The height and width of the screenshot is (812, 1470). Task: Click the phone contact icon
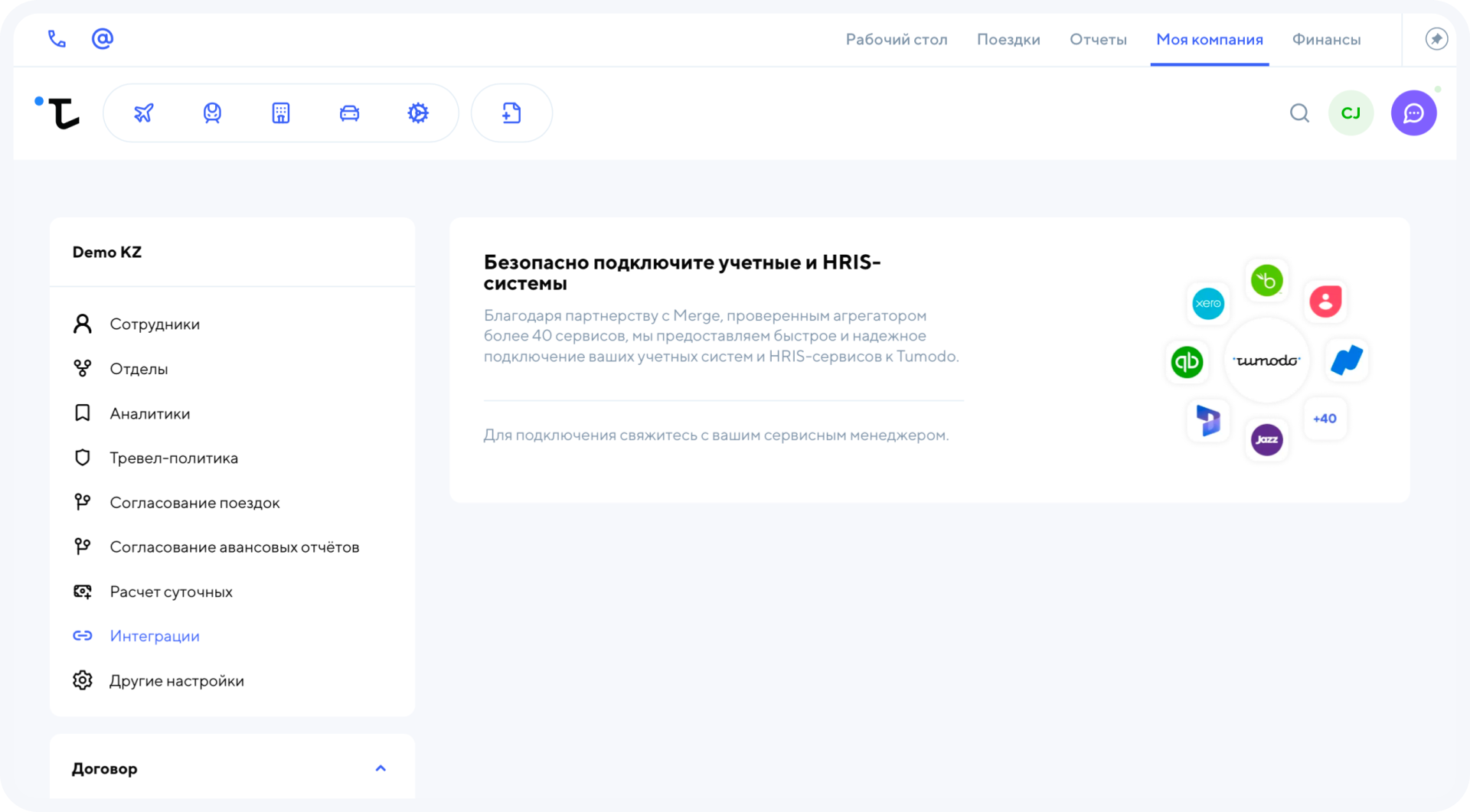57,38
